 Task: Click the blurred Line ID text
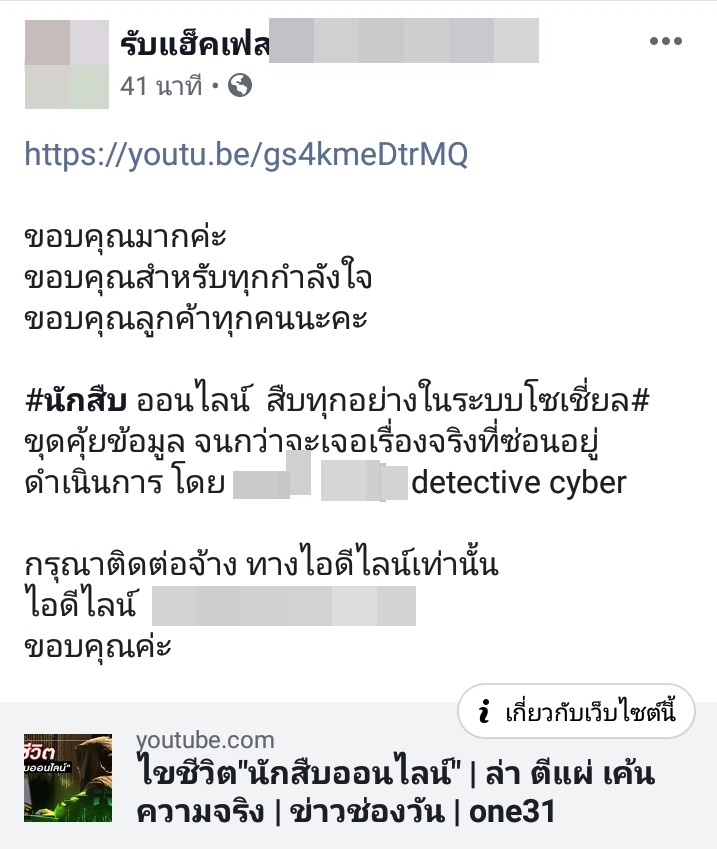[x=284, y=606]
